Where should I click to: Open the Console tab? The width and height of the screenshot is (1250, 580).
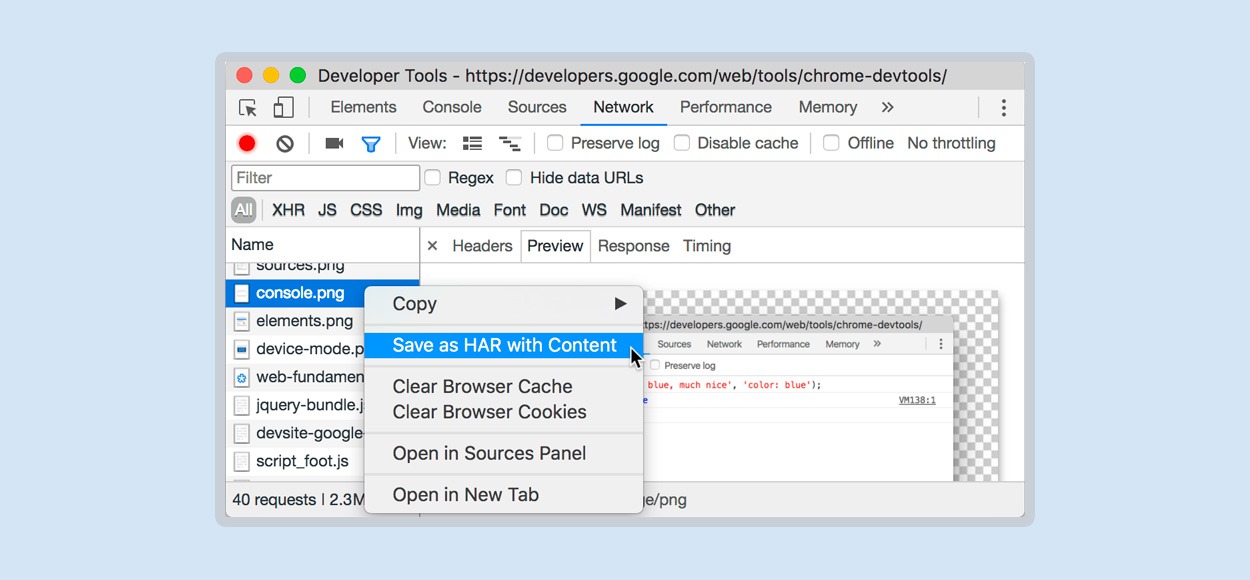[x=452, y=107]
